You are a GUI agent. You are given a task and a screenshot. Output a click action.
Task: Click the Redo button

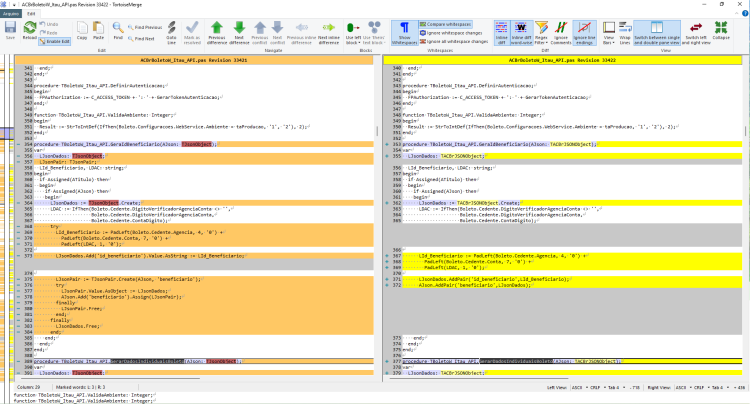pyautogui.click(x=49, y=33)
